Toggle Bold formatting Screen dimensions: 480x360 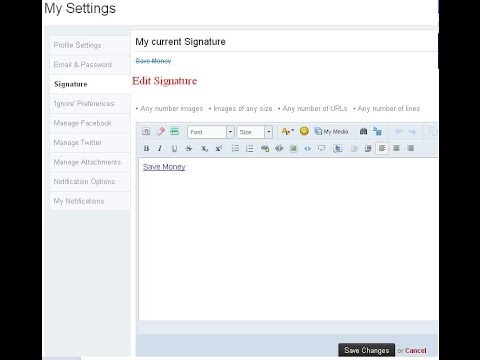coord(146,149)
